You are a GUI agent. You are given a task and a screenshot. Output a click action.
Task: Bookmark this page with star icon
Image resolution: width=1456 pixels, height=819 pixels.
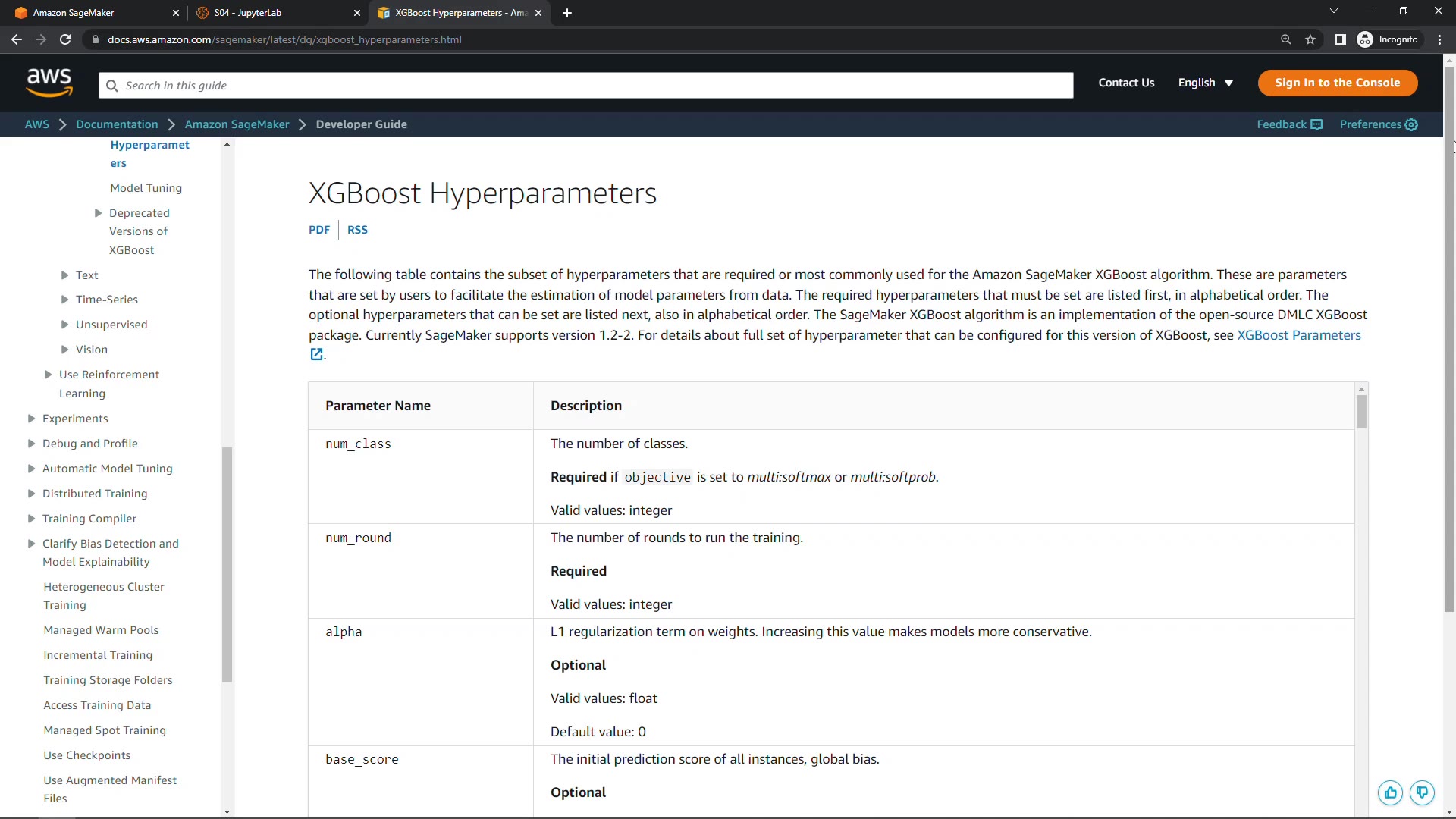point(1310,39)
